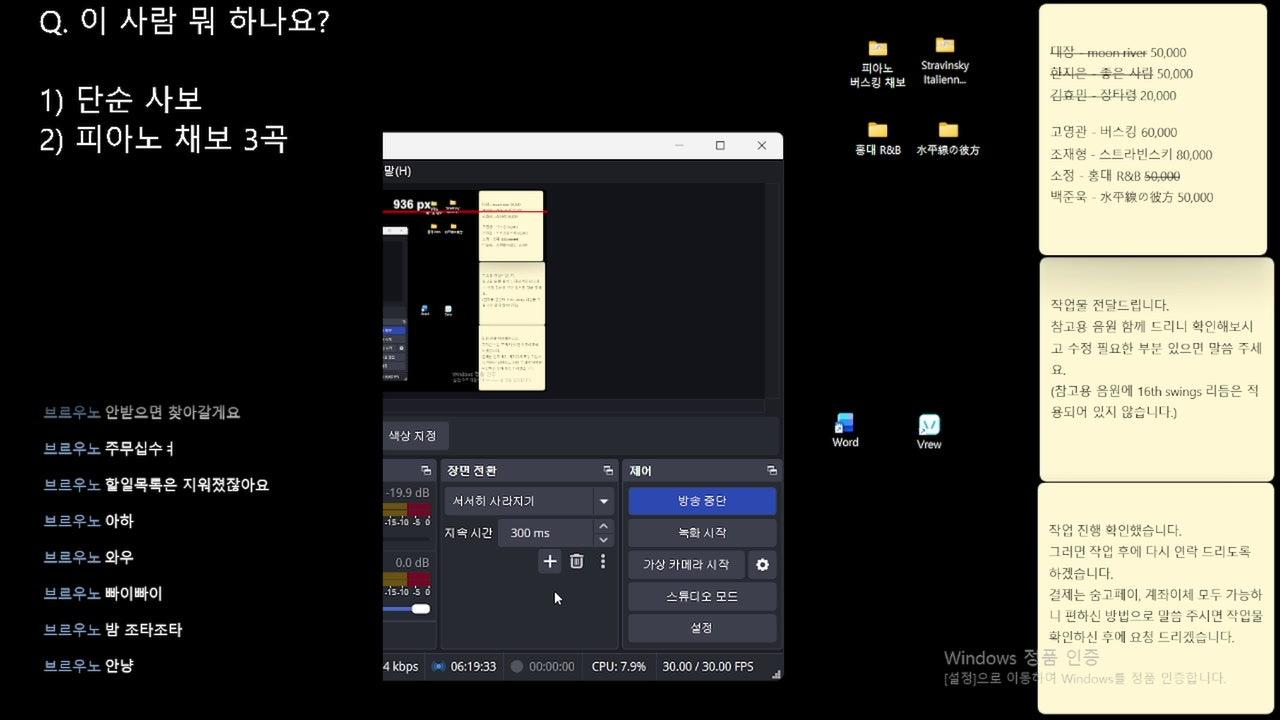Viewport: 1280px width, 720px height.
Task: Undock the audio mixer panel
Action: pos(426,470)
